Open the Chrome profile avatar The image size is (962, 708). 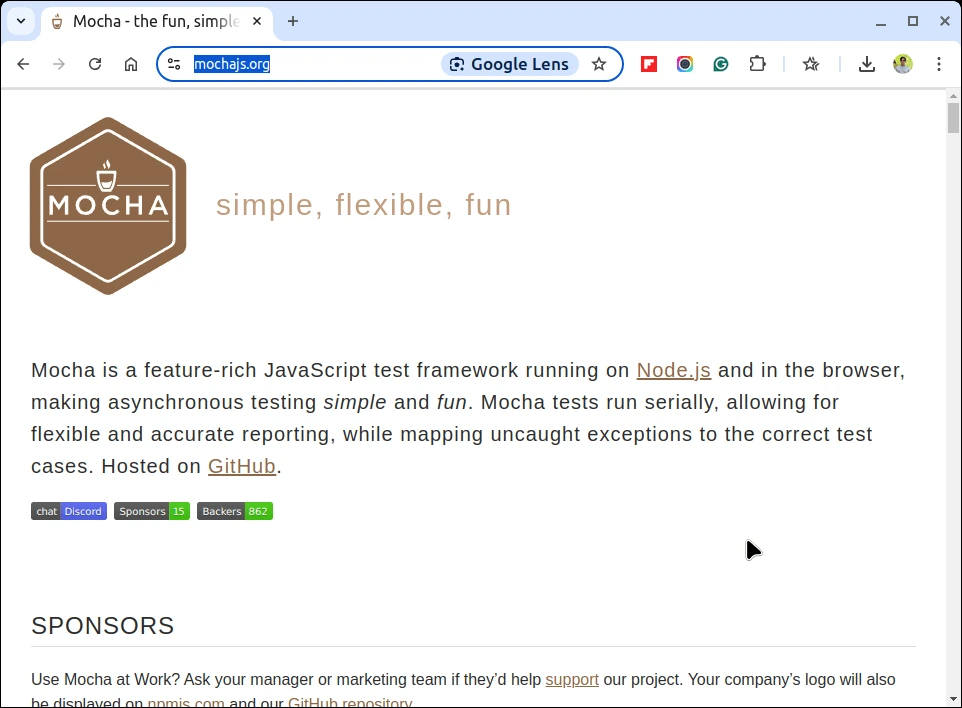click(x=902, y=64)
